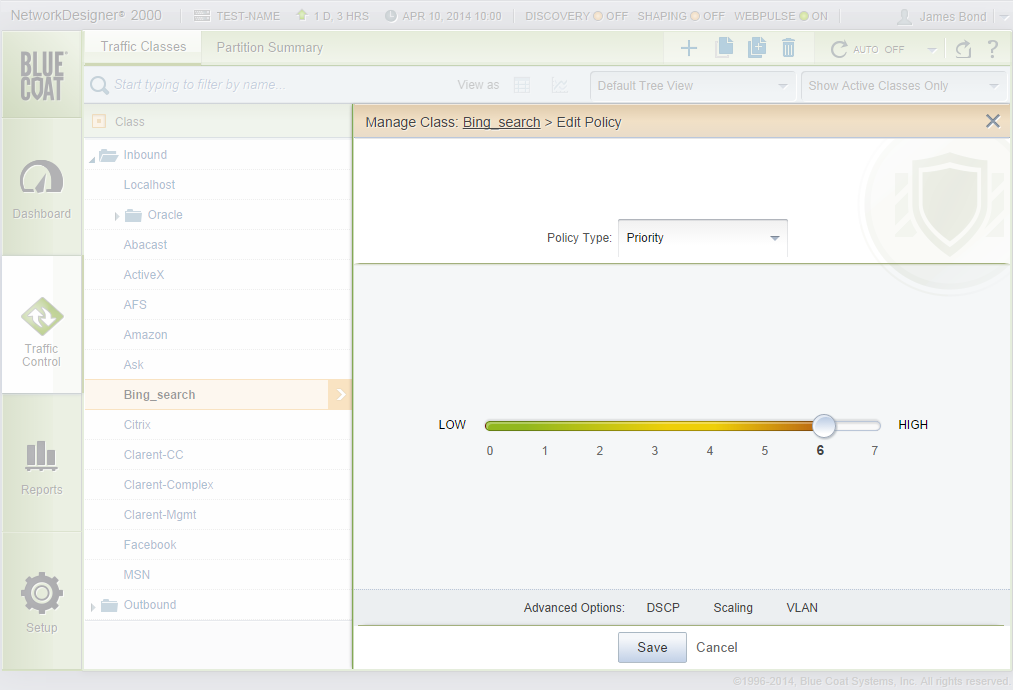Open the Dashboard gauge icon

41,177
